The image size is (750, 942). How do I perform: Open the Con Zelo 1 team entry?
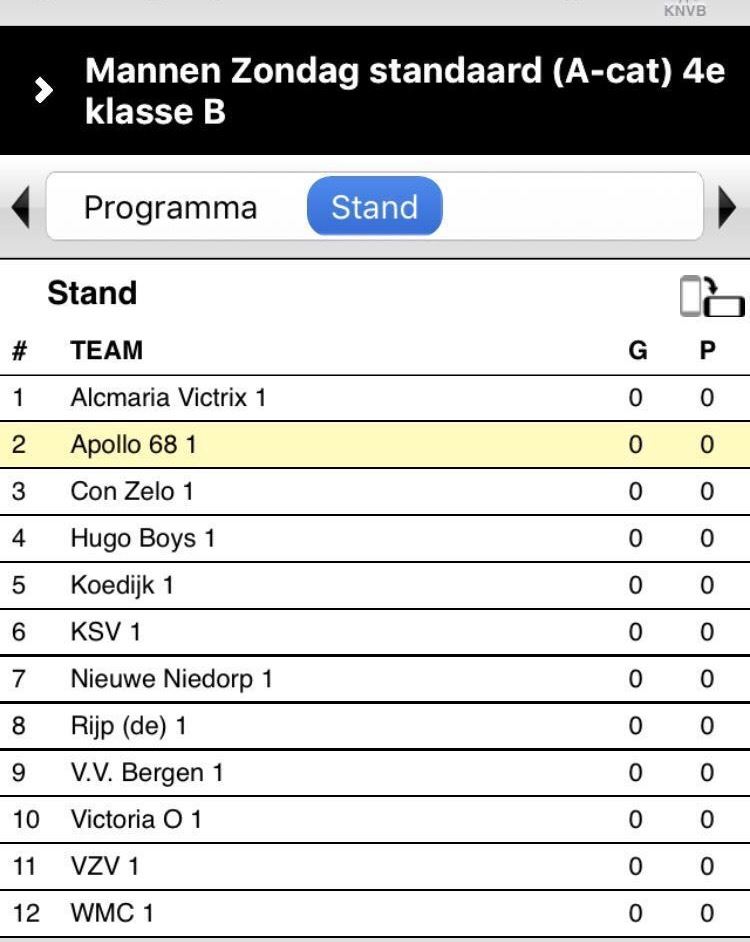(375, 491)
